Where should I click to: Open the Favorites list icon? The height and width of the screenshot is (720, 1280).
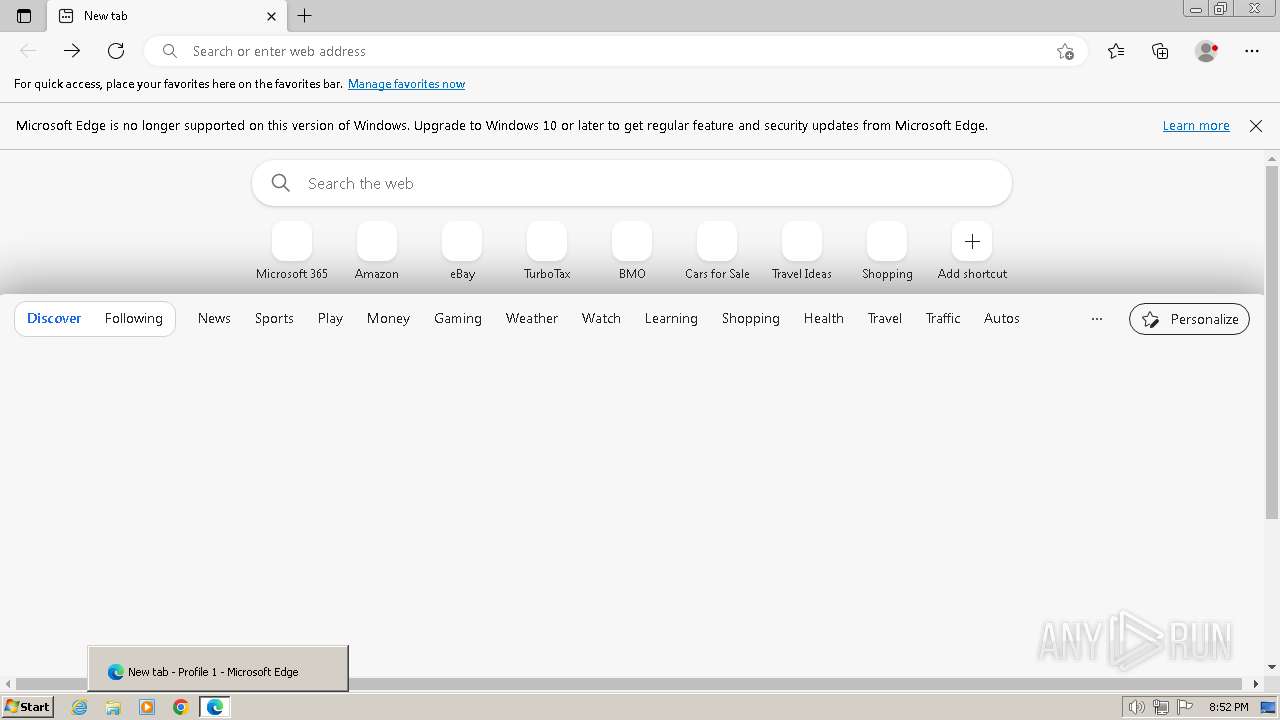click(x=1116, y=51)
